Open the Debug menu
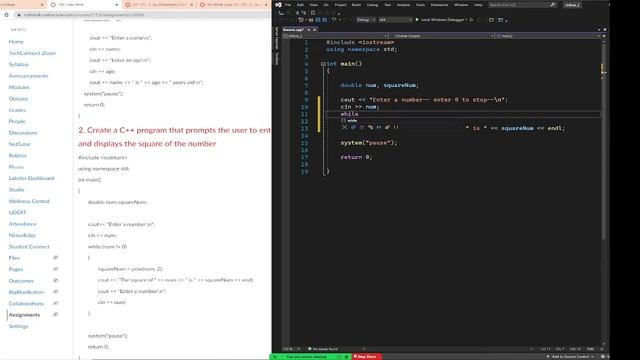 [372, 5]
